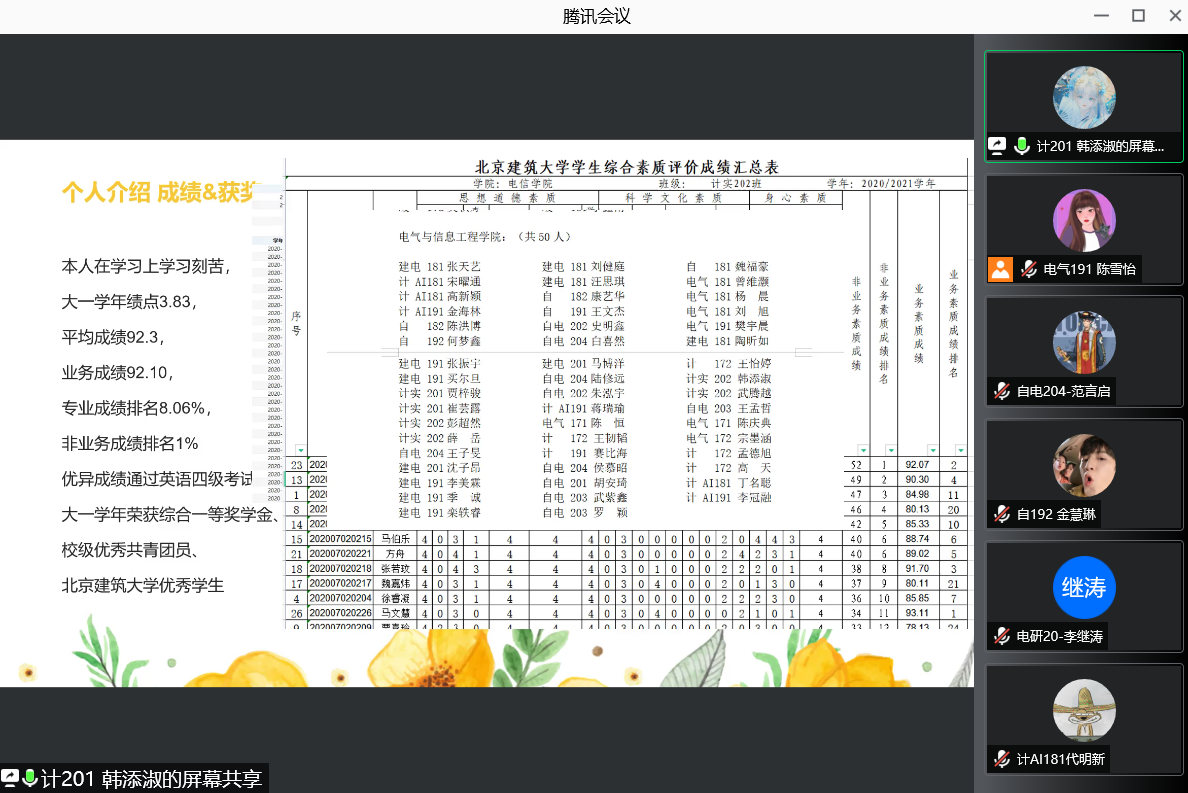Click the screen-share icon on 韩添淑's tile
The image size is (1188, 793).
tap(997, 146)
